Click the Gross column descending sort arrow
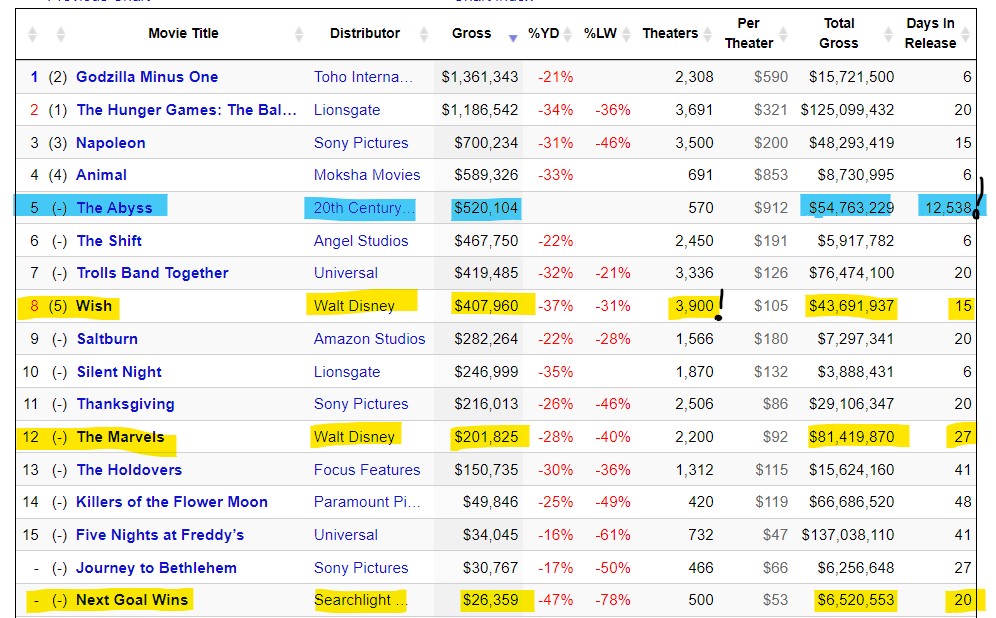 [x=513, y=36]
